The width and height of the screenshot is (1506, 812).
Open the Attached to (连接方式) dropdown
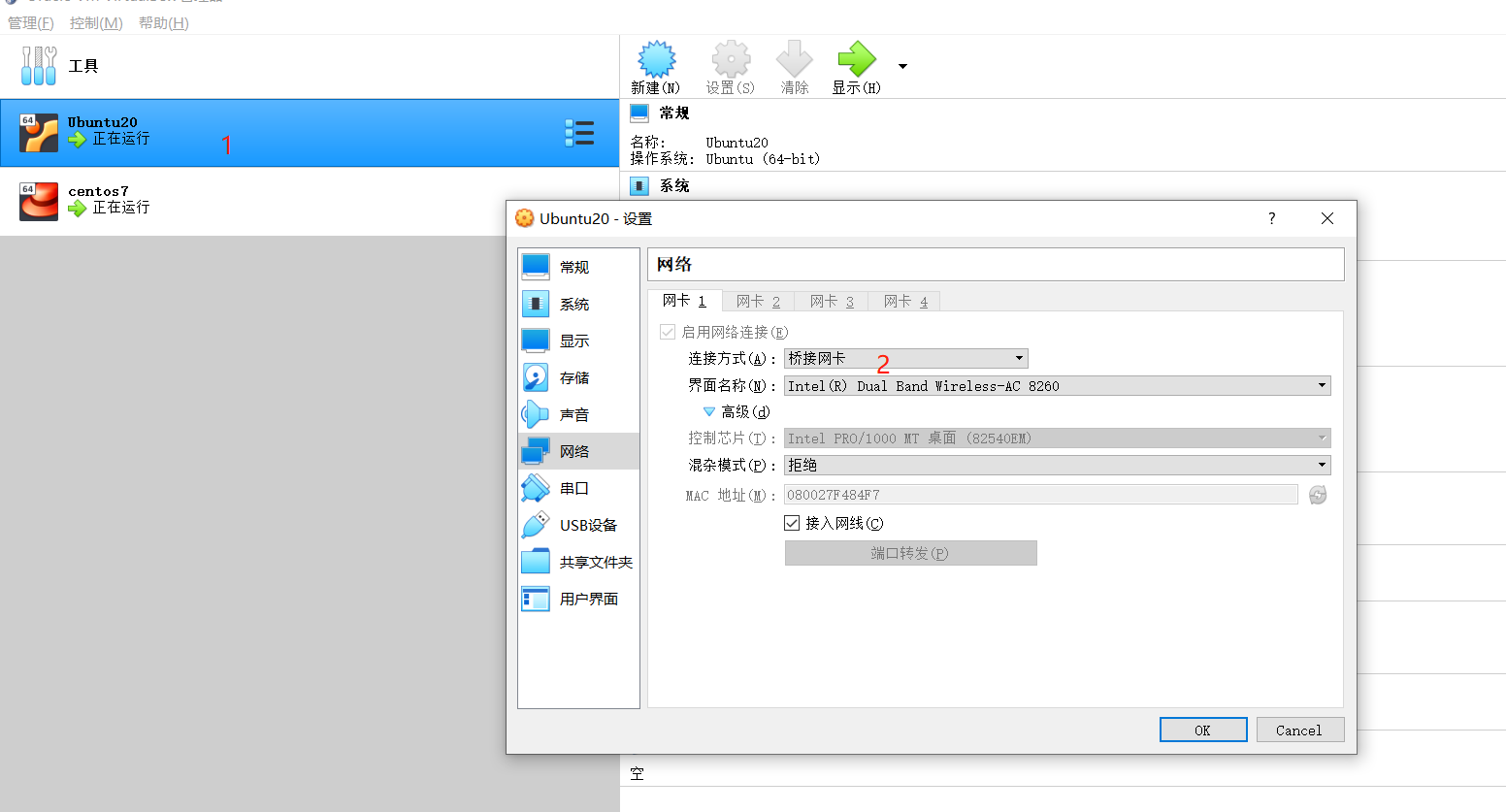coord(905,358)
